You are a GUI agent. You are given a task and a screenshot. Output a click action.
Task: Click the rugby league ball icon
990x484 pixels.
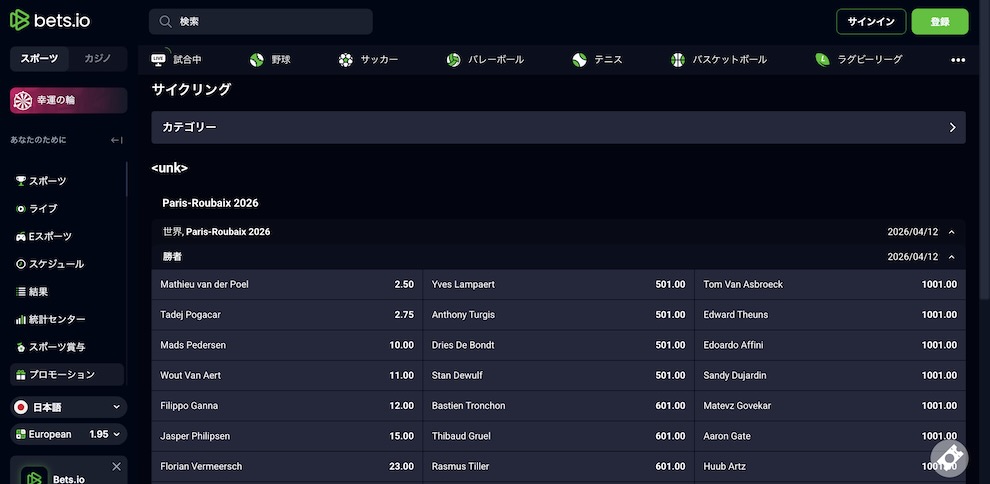[x=822, y=60]
